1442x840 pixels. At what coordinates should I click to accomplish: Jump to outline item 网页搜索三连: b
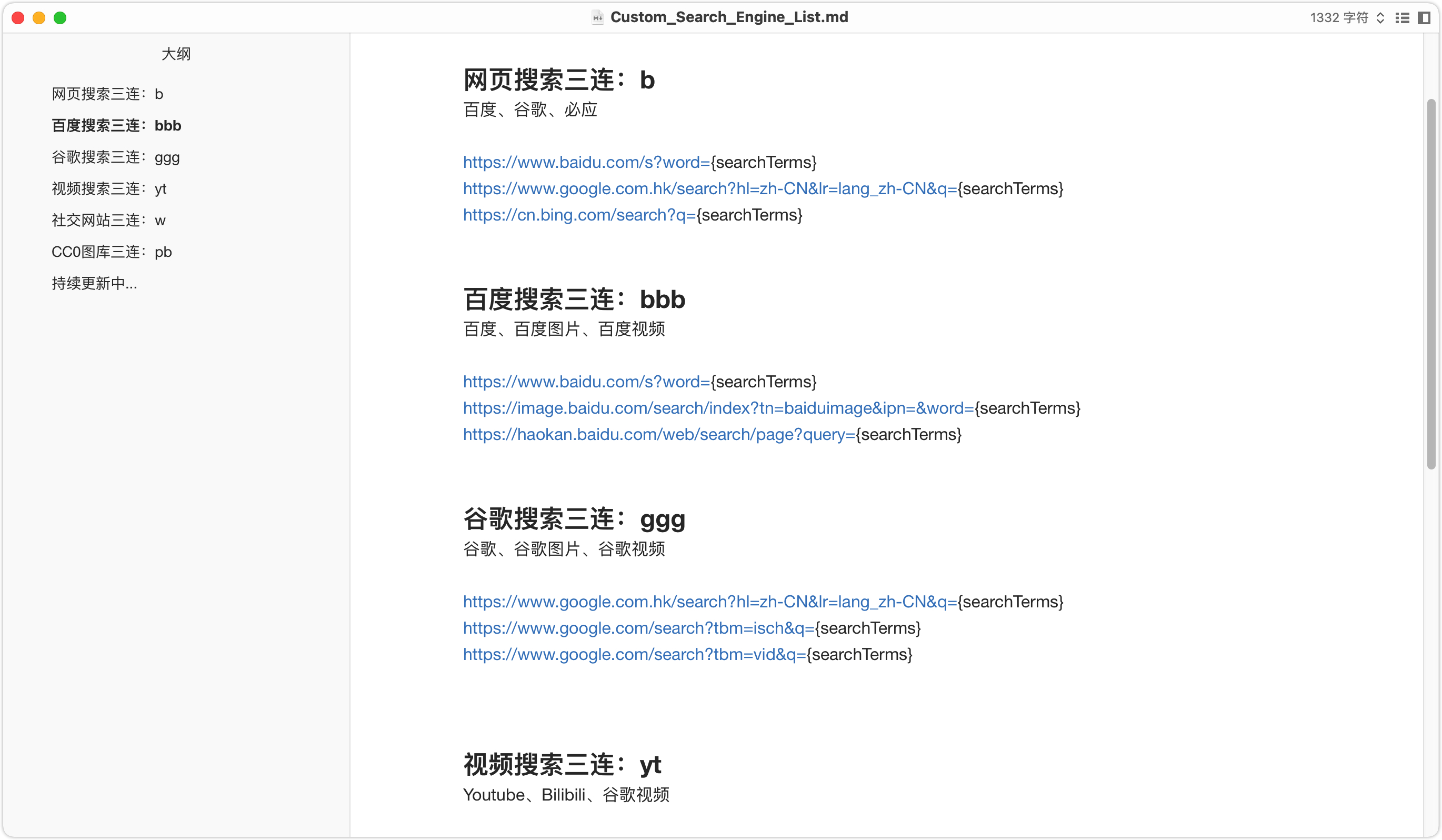107,94
